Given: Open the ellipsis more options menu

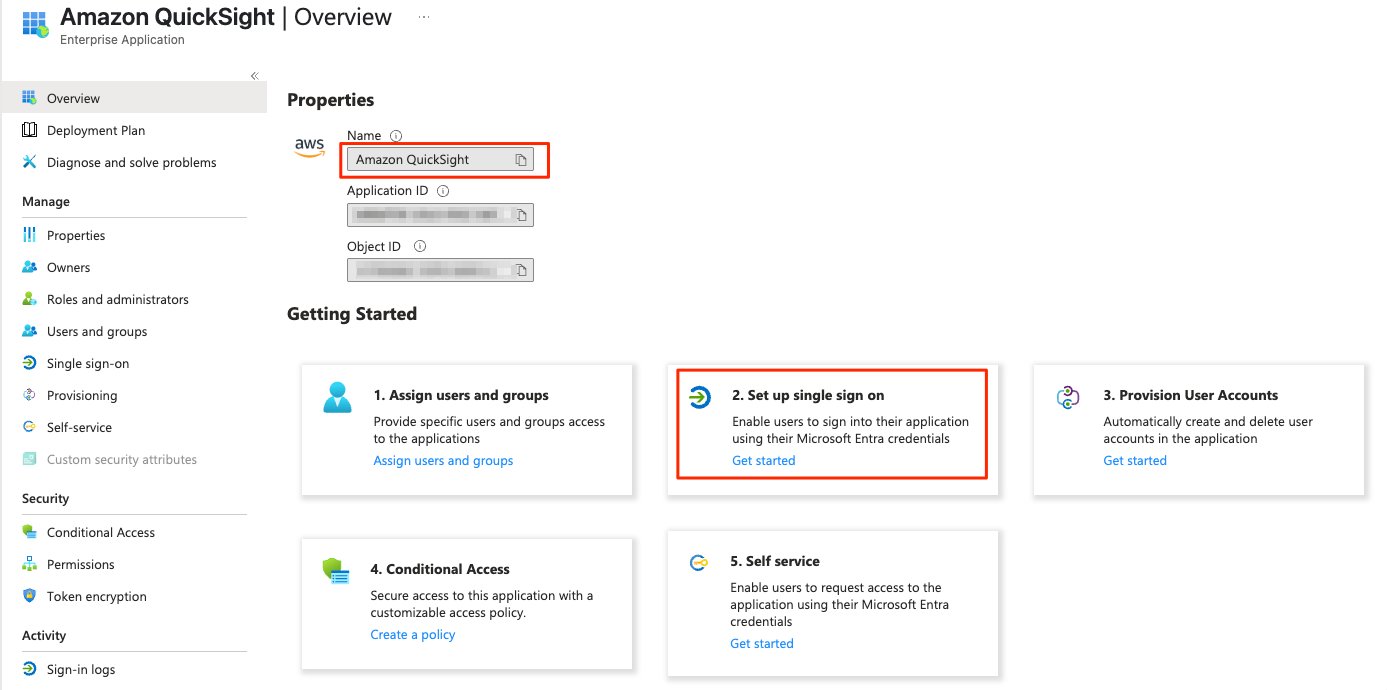Looking at the screenshot, I should [x=425, y=18].
